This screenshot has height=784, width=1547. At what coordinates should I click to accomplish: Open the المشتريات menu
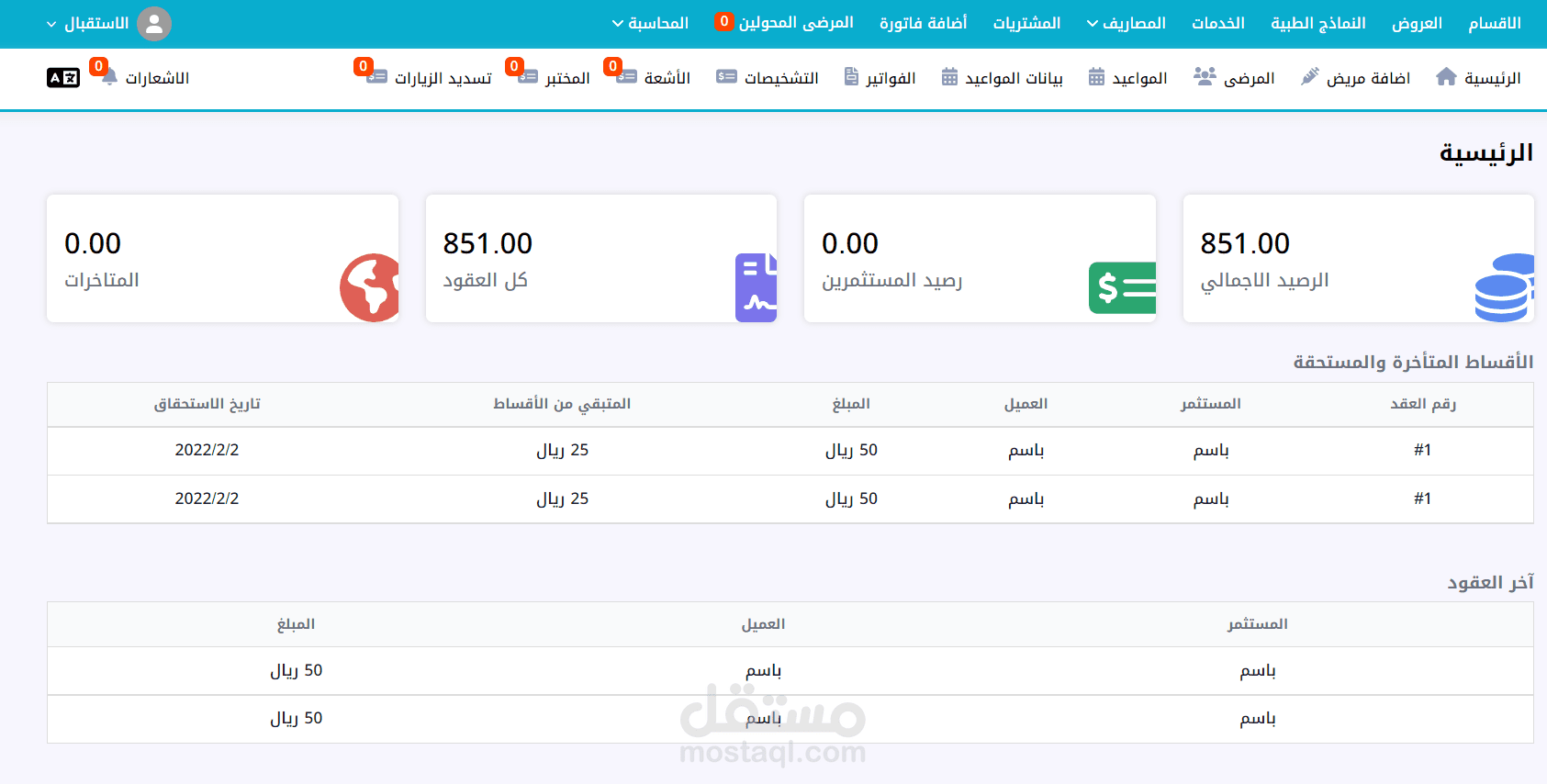pyautogui.click(x=1026, y=23)
